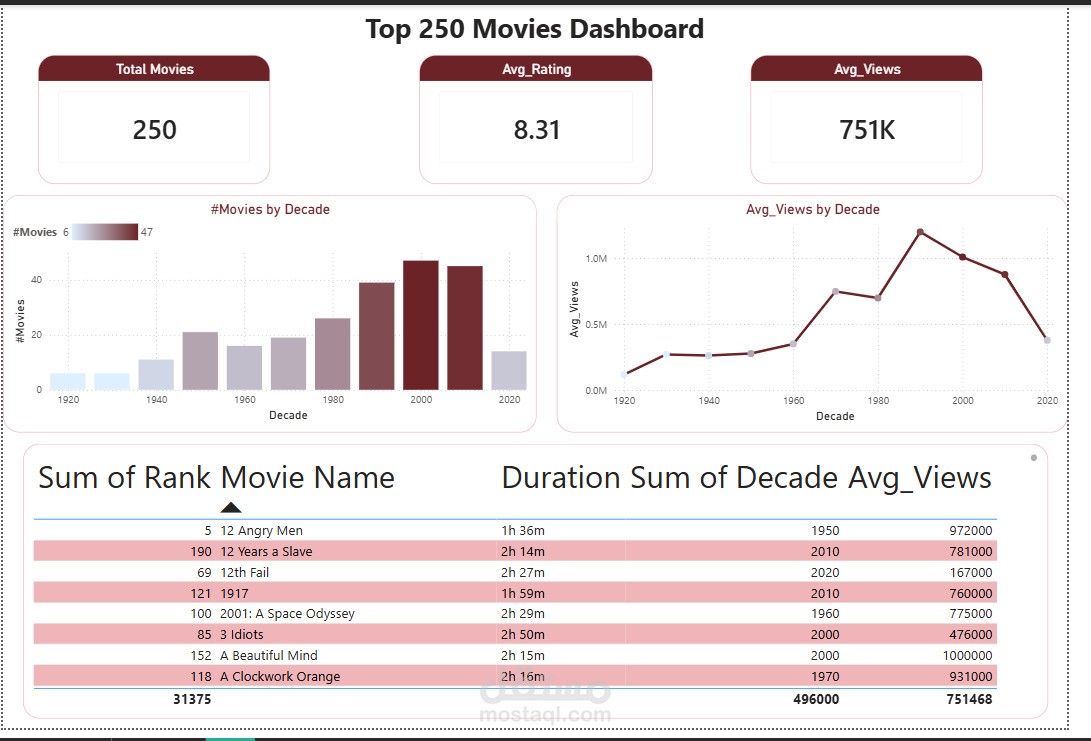Viewport: 1091px width, 741px height.
Task: Click the Avg_Views card header
Action: [866, 69]
